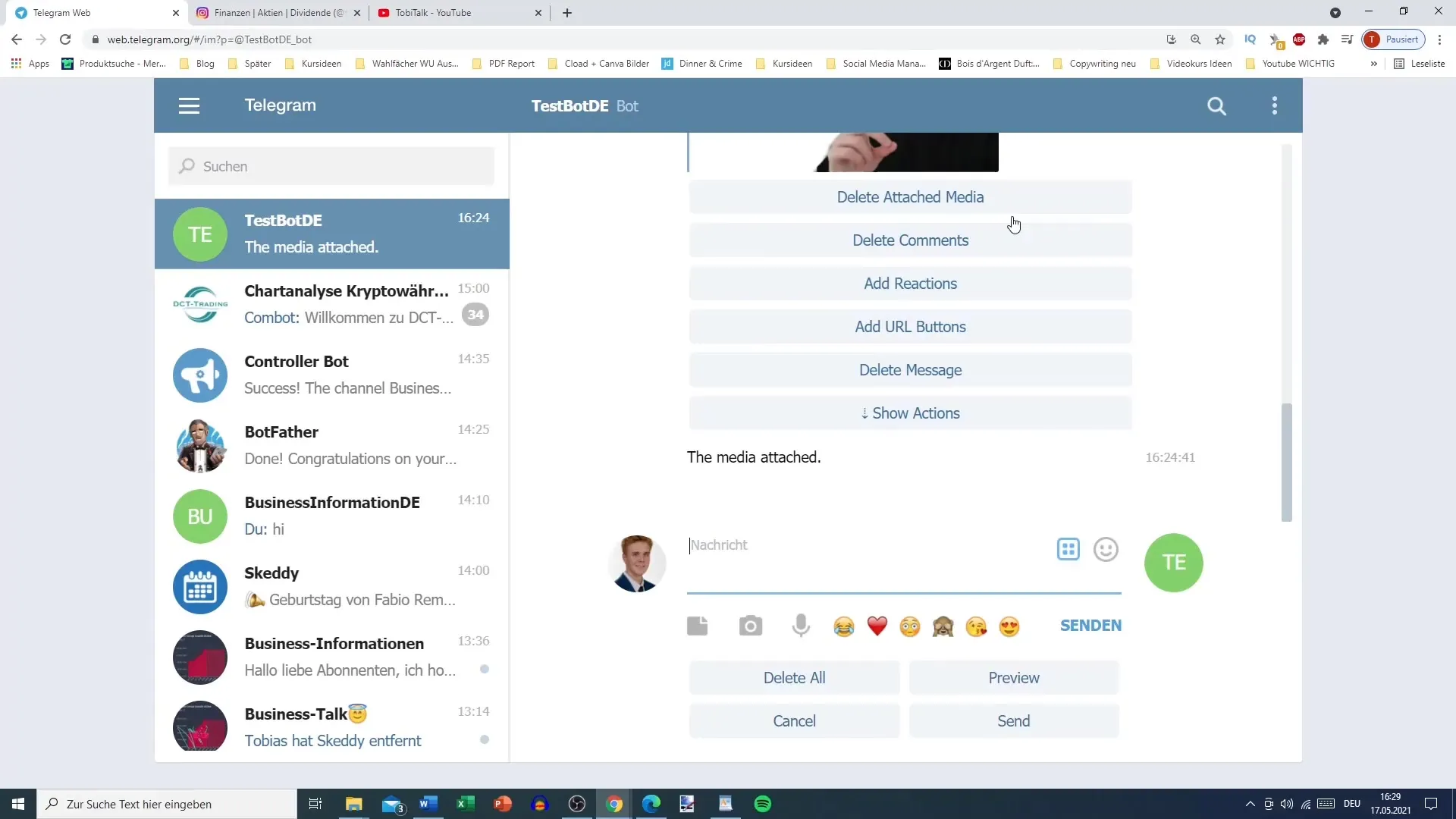1456x819 pixels.
Task: Select Add URL Buttons option
Action: pos(910,327)
